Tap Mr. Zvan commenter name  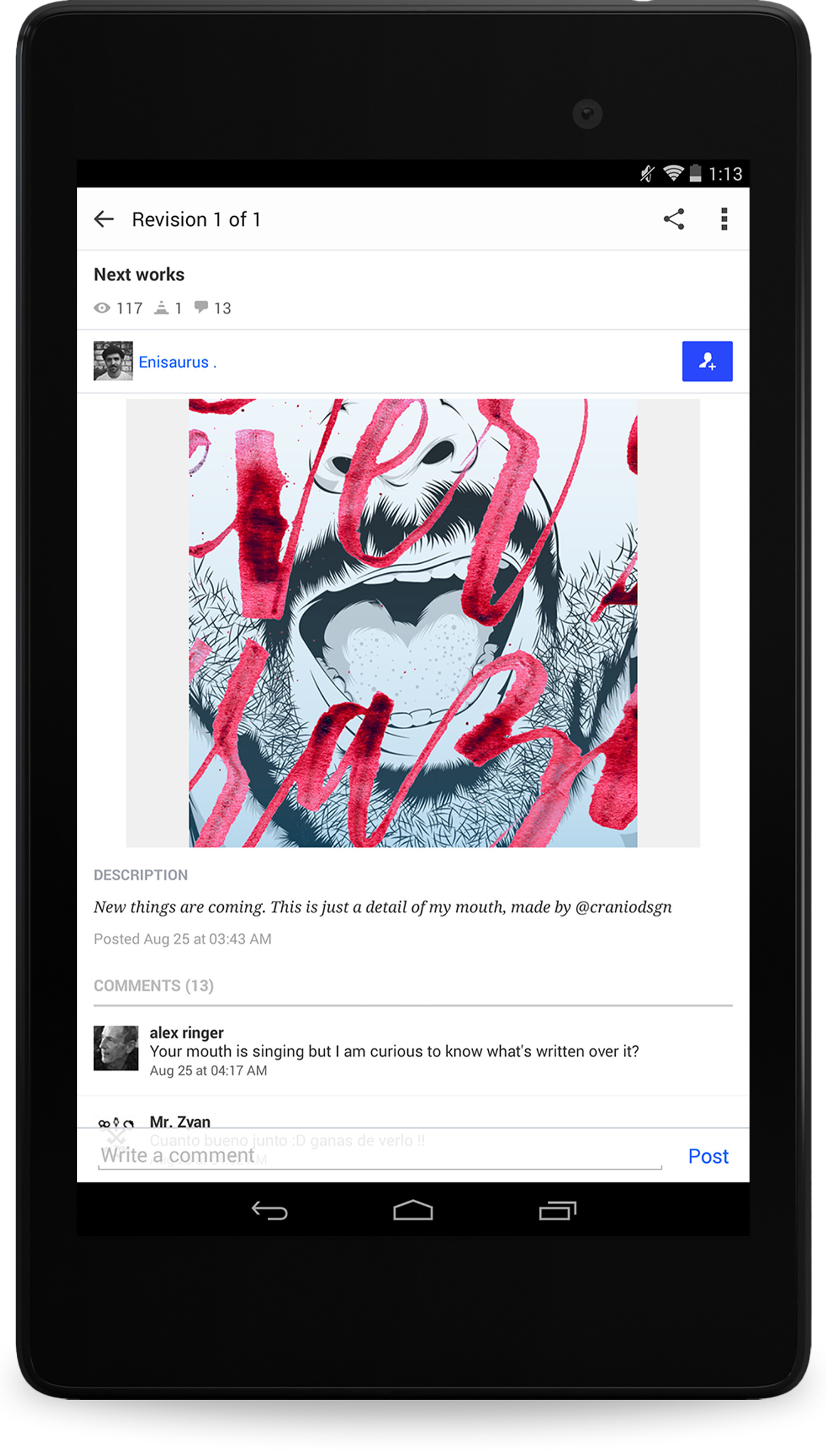180,1121
